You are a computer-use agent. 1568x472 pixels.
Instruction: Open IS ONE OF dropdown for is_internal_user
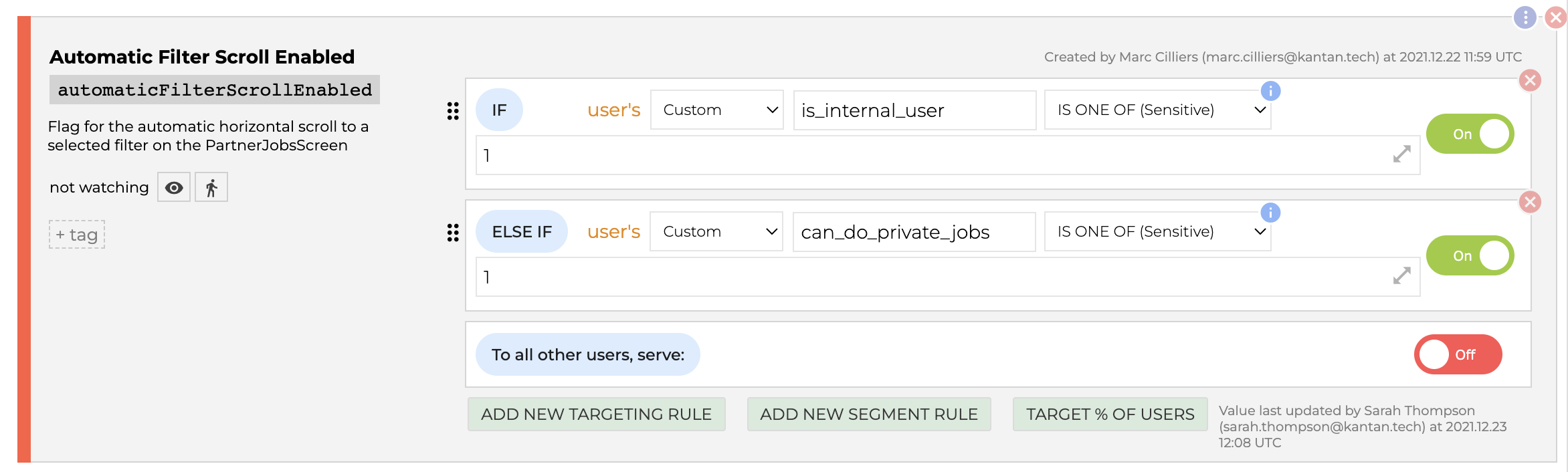pyautogui.click(x=1157, y=110)
